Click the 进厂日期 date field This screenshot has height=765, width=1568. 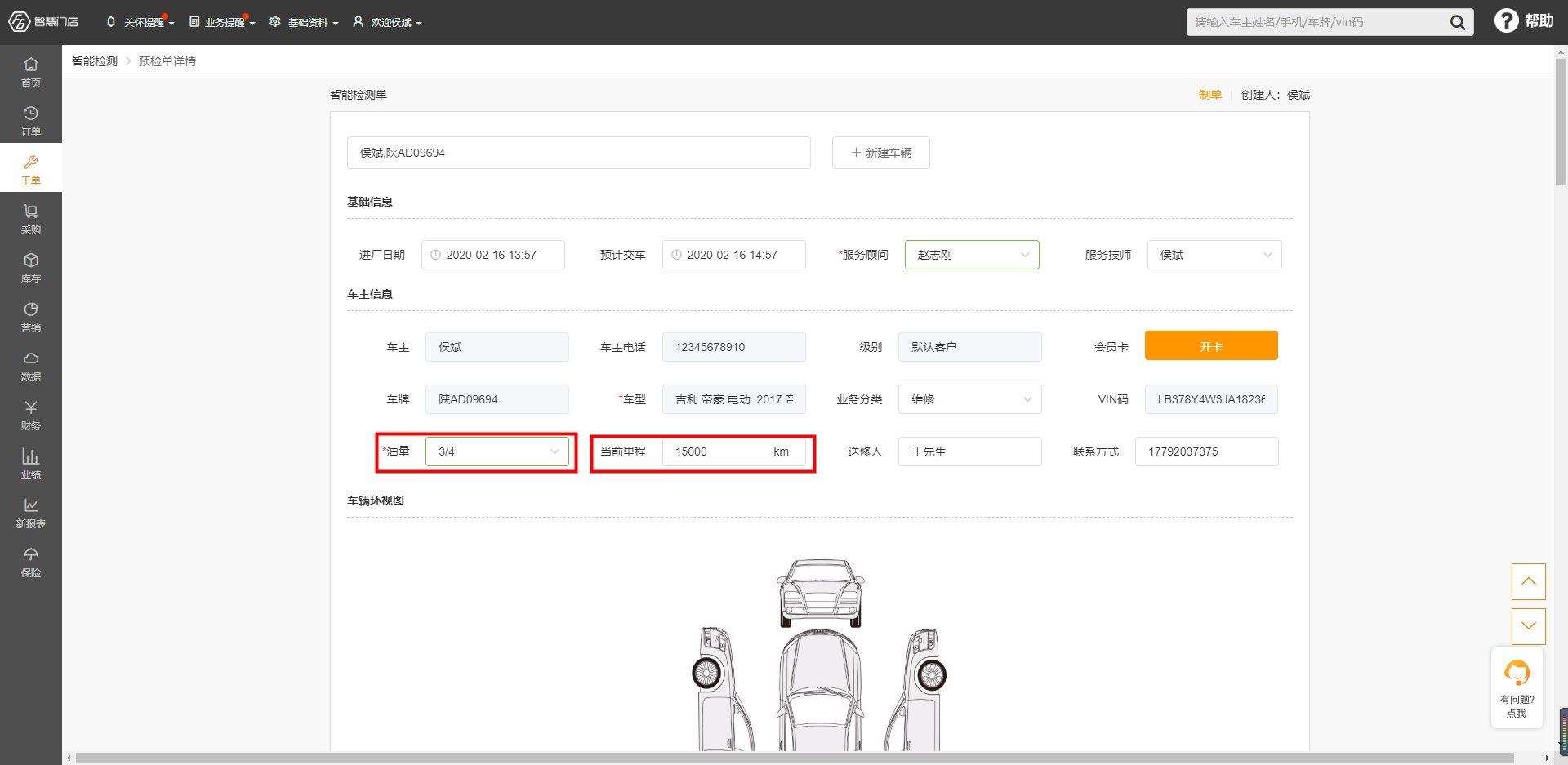coord(493,255)
